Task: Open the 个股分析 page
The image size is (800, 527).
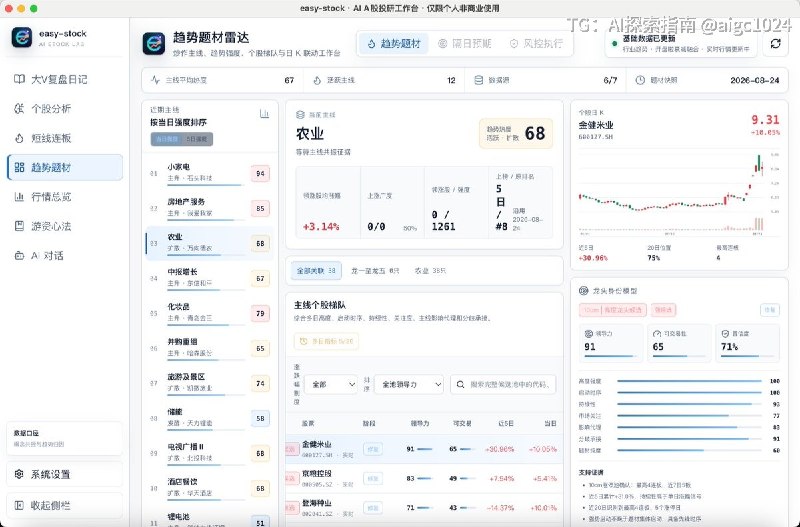Action: [65, 108]
